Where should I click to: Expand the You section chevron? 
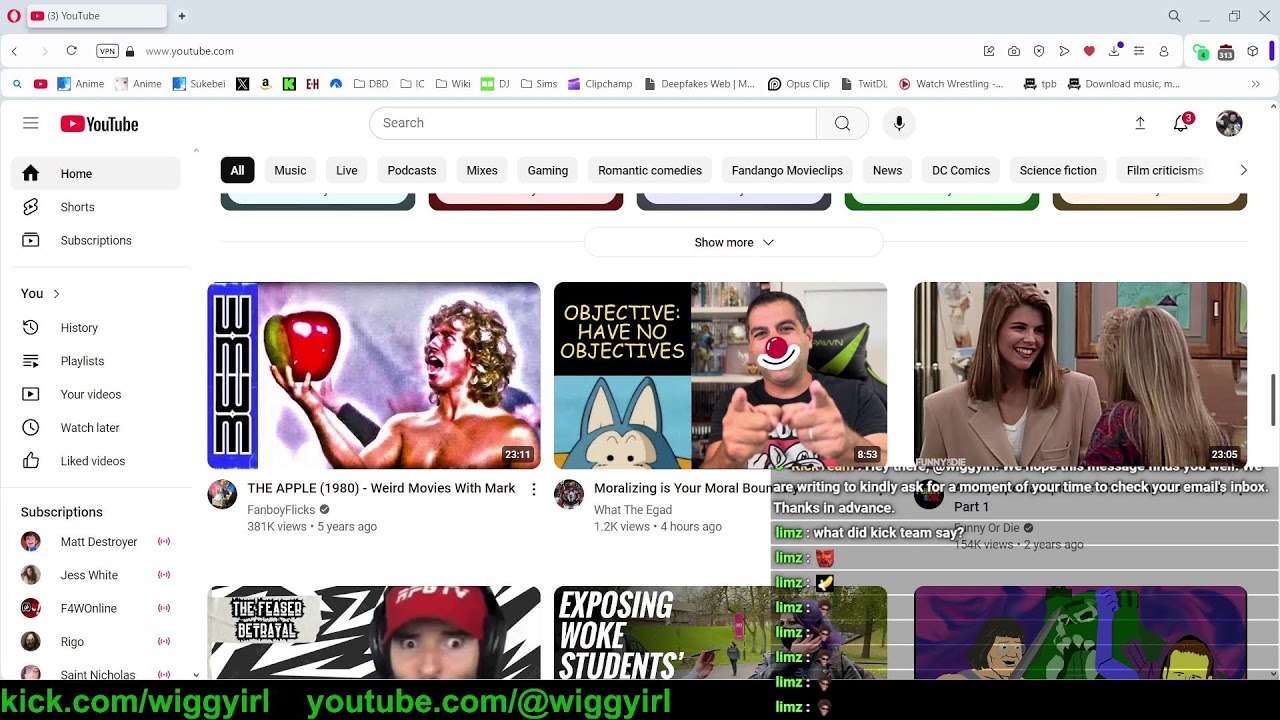pyautogui.click(x=56, y=294)
